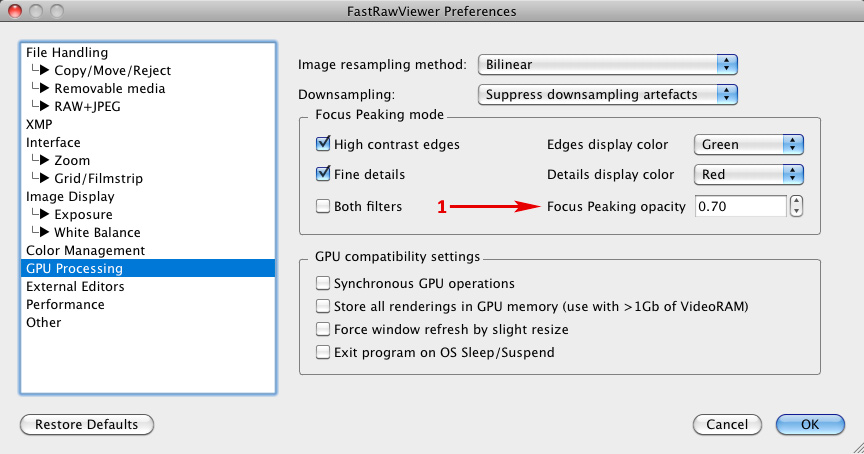The height and width of the screenshot is (454, 864).
Task: Open the Color Management section
Action: click(85, 251)
